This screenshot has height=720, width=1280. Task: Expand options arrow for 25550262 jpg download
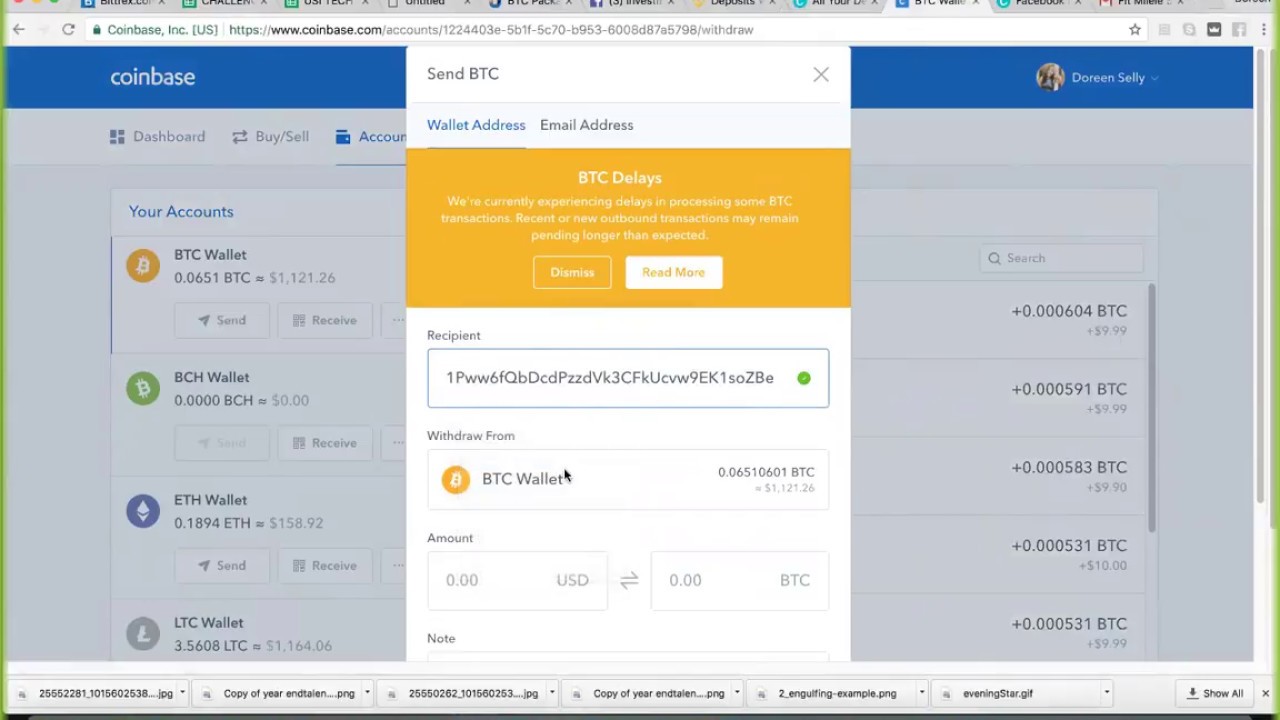(x=552, y=693)
